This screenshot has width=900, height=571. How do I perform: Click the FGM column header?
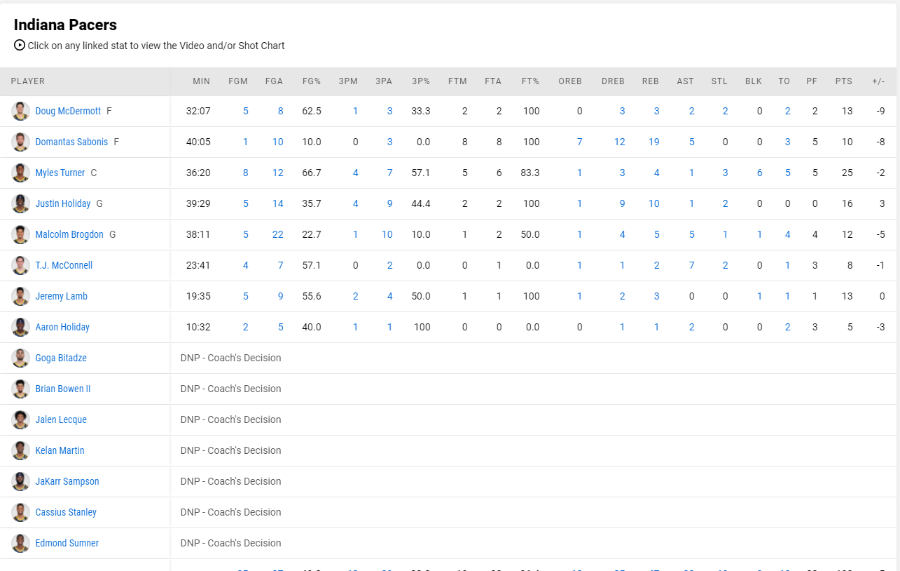tap(238, 81)
